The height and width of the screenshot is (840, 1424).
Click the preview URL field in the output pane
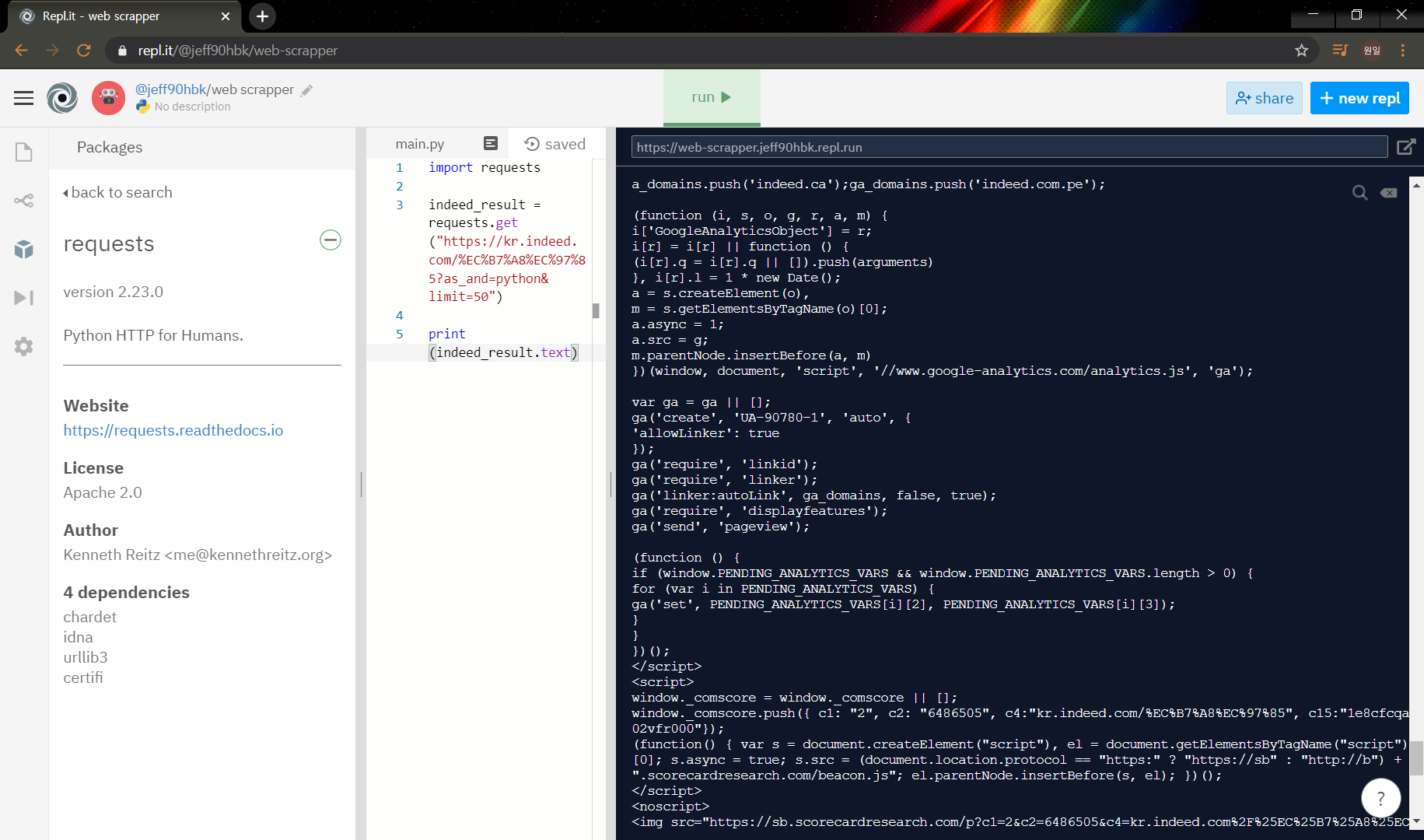1009,147
